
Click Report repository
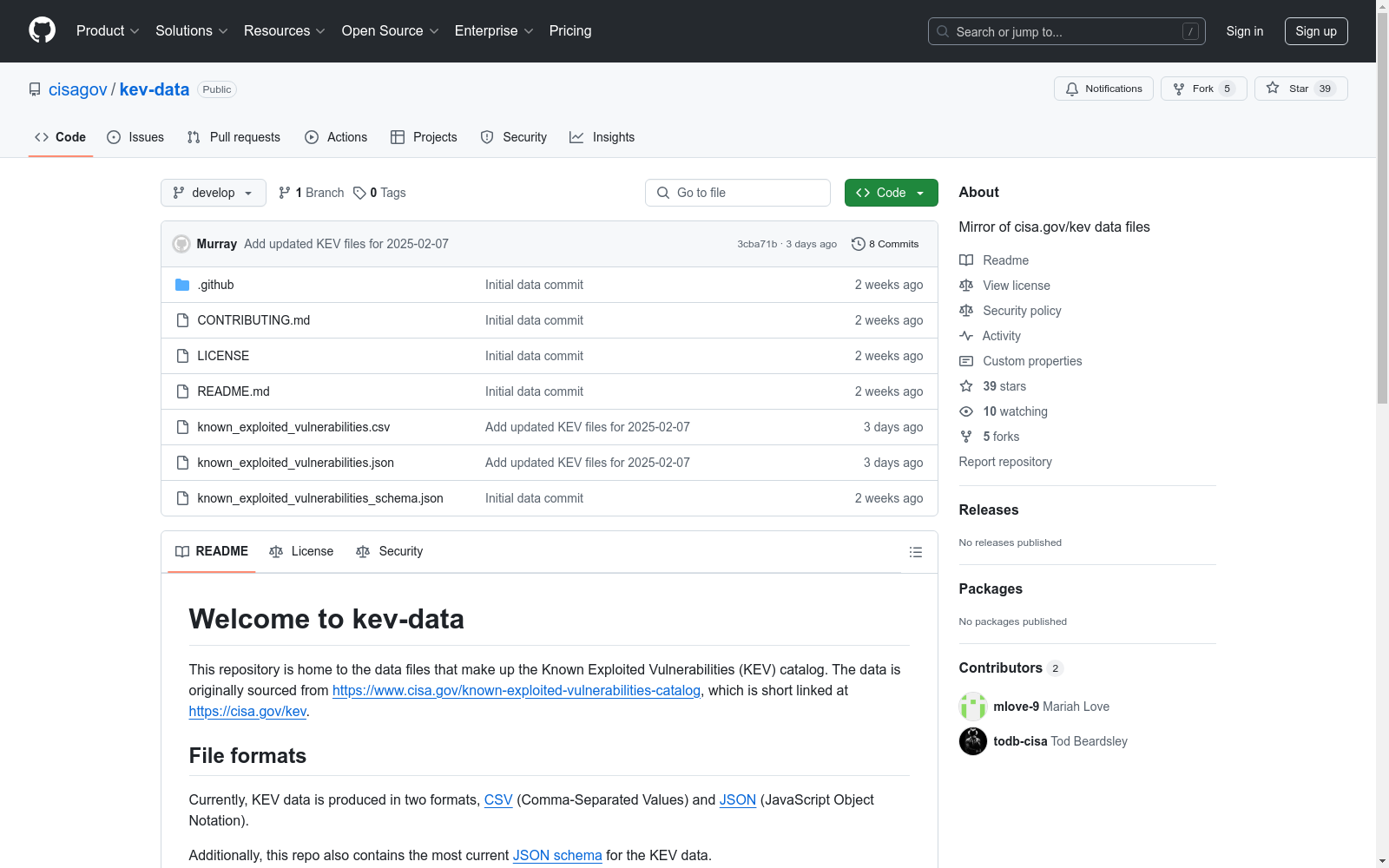pos(1005,462)
